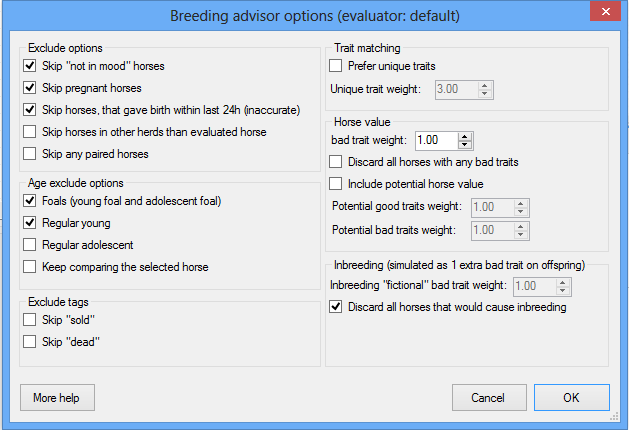The image size is (629, 430).
Task: Disable Foals age exclude option
Action: (30, 201)
